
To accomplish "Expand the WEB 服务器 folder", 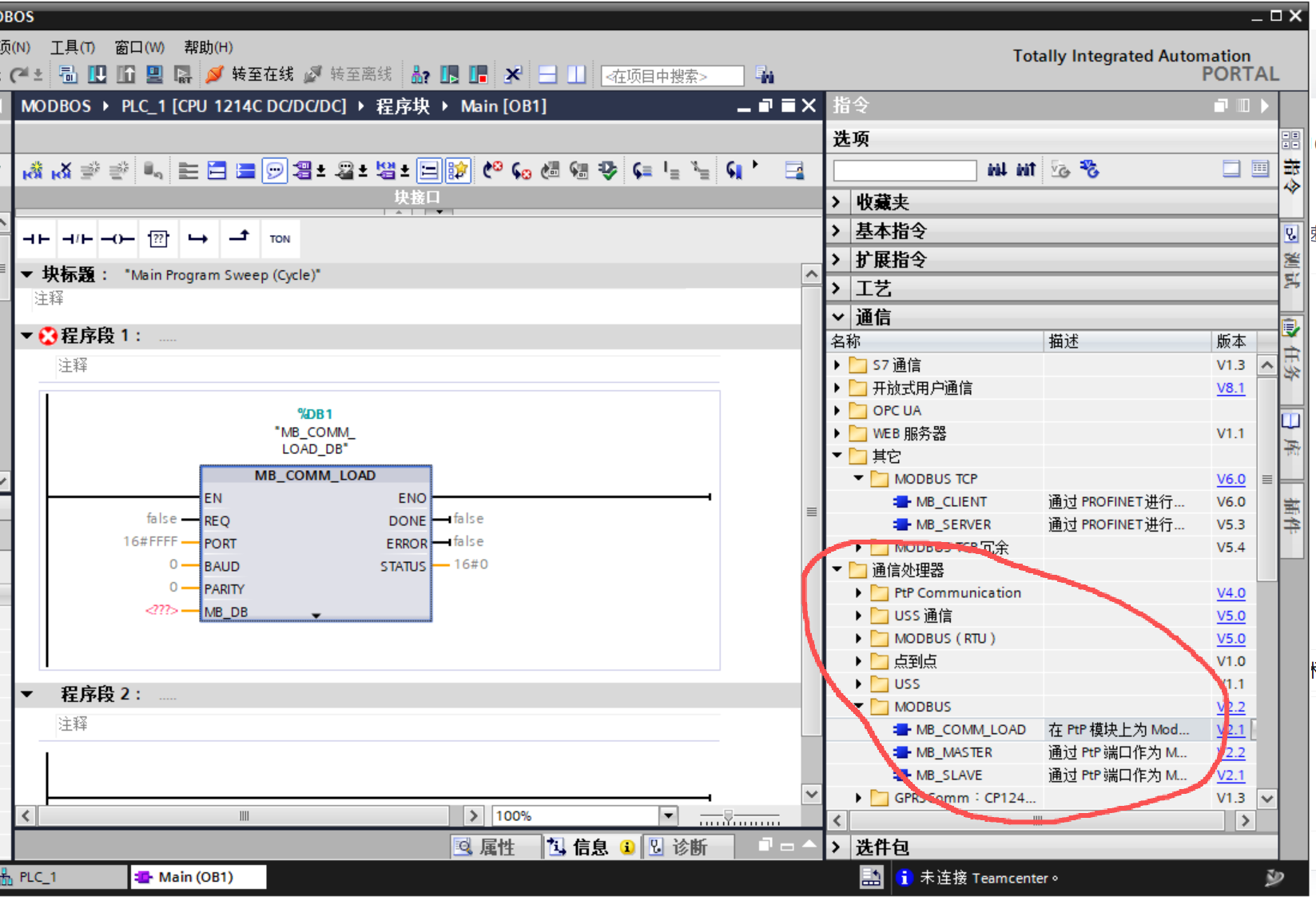I will click(837, 433).
